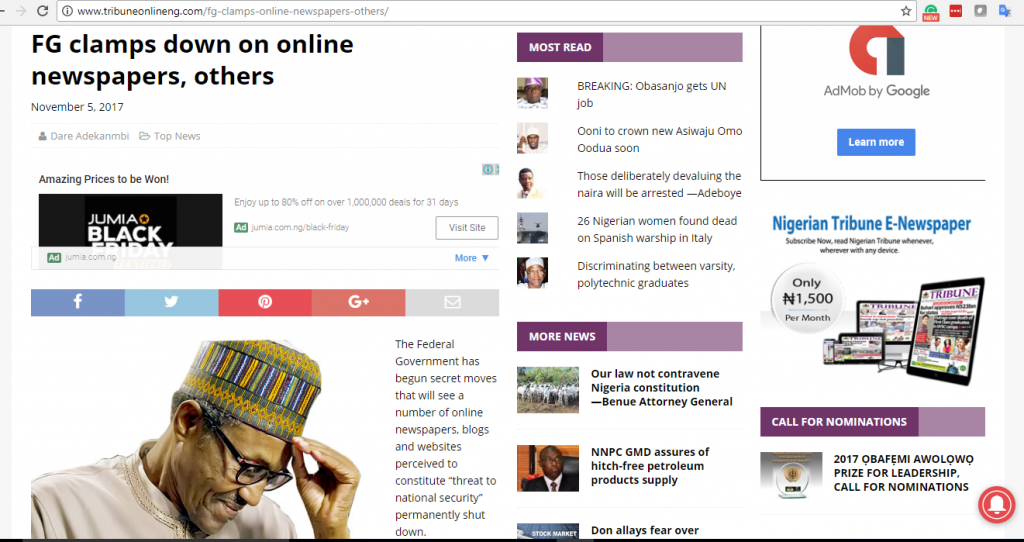The height and width of the screenshot is (542, 1024).
Task: Reload page with refresh icon
Action: (42, 11)
